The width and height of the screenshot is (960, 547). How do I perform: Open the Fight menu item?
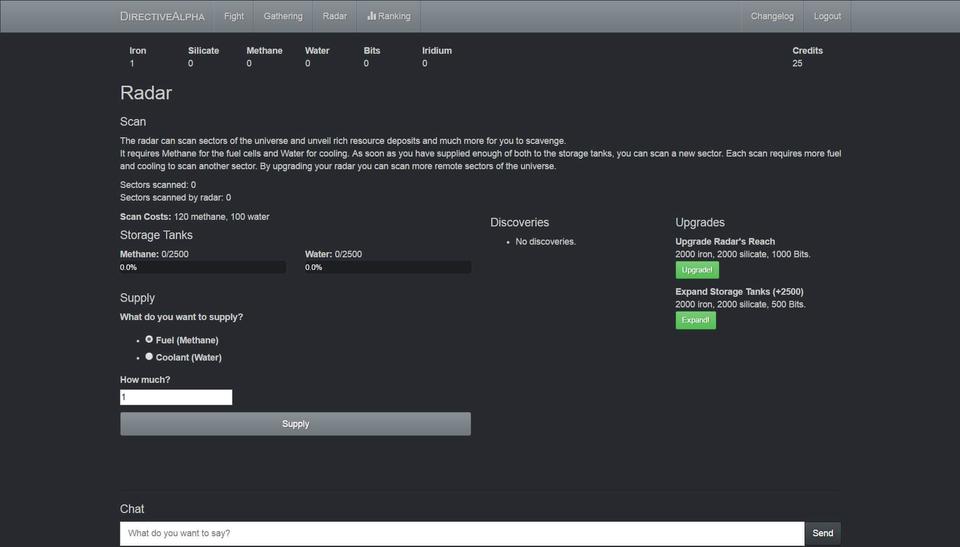[x=234, y=16]
